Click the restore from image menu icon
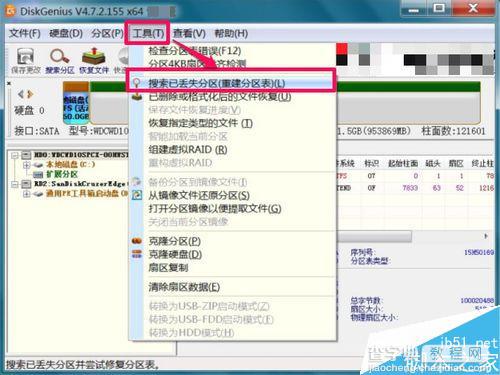 point(137,195)
